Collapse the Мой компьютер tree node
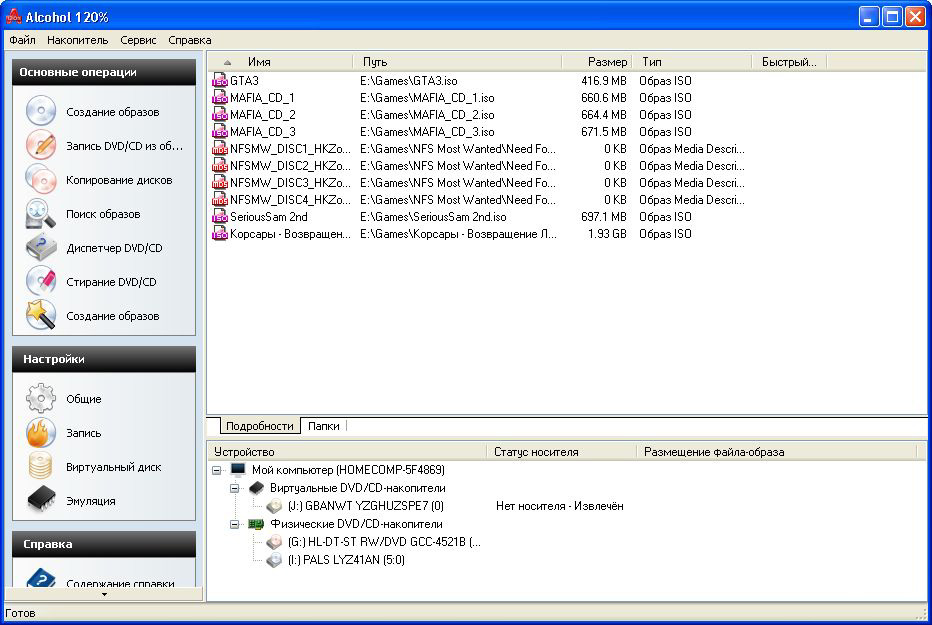 coord(217,470)
